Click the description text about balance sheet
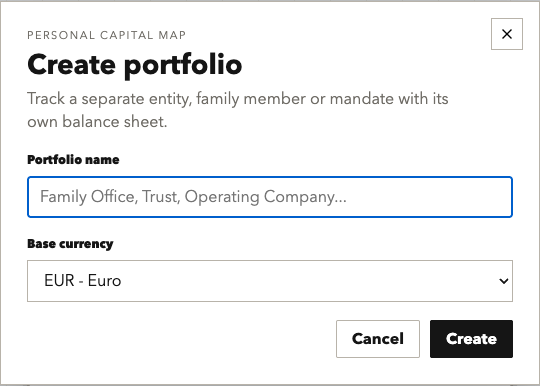This screenshot has height=386, width=540. coord(238,110)
